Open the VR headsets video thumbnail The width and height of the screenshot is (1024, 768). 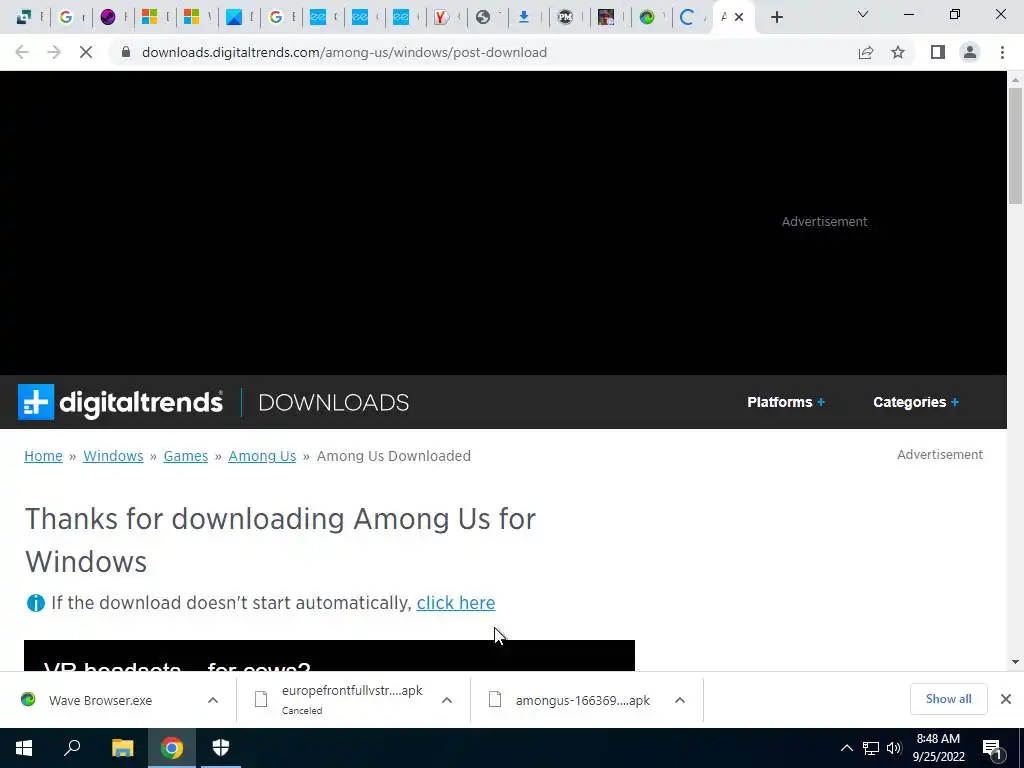click(329, 655)
